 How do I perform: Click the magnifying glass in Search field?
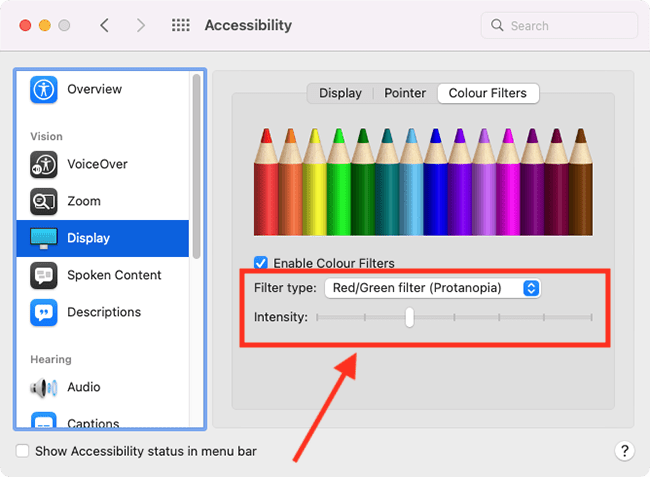coord(497,25)
